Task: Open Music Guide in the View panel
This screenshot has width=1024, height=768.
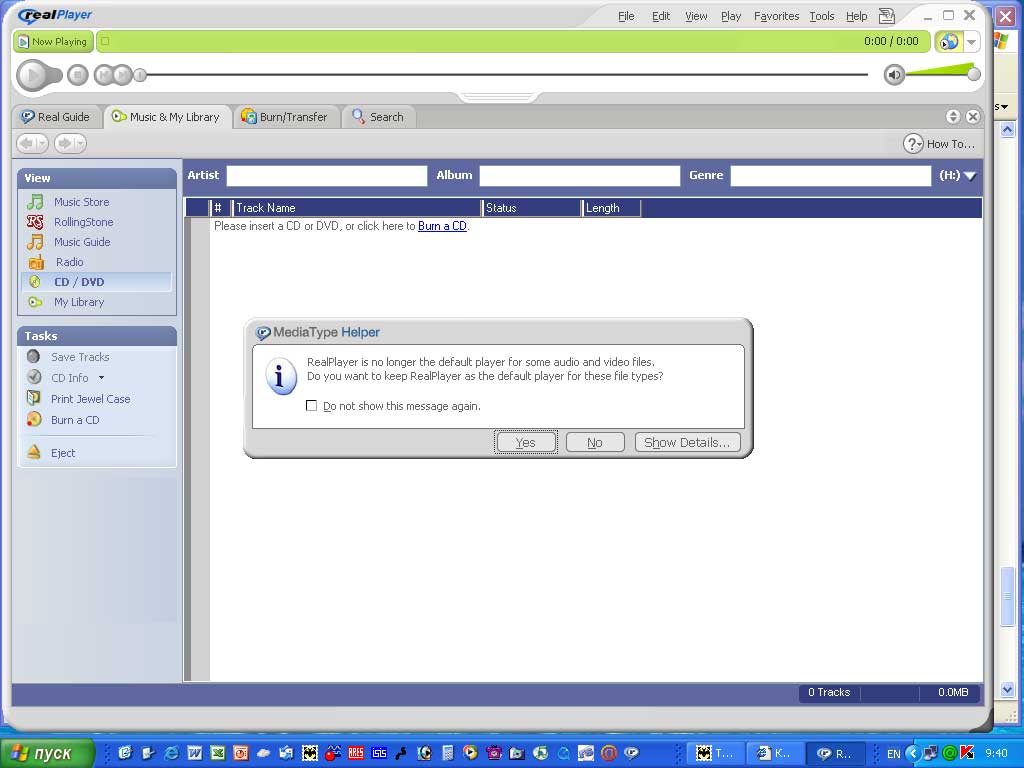Action: tap(82, 242)
